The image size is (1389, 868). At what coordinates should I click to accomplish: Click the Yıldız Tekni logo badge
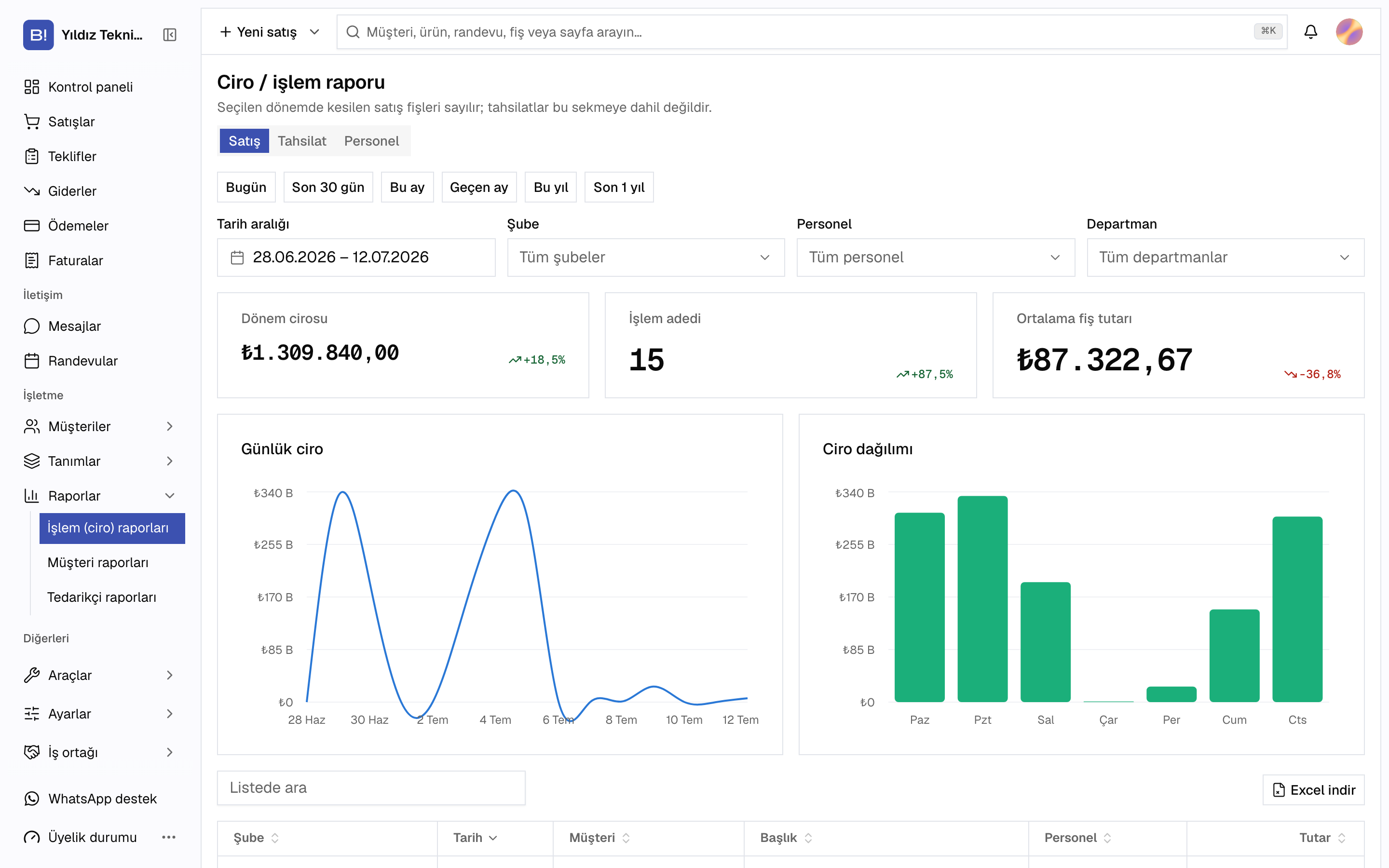click(x=38, y=35)
